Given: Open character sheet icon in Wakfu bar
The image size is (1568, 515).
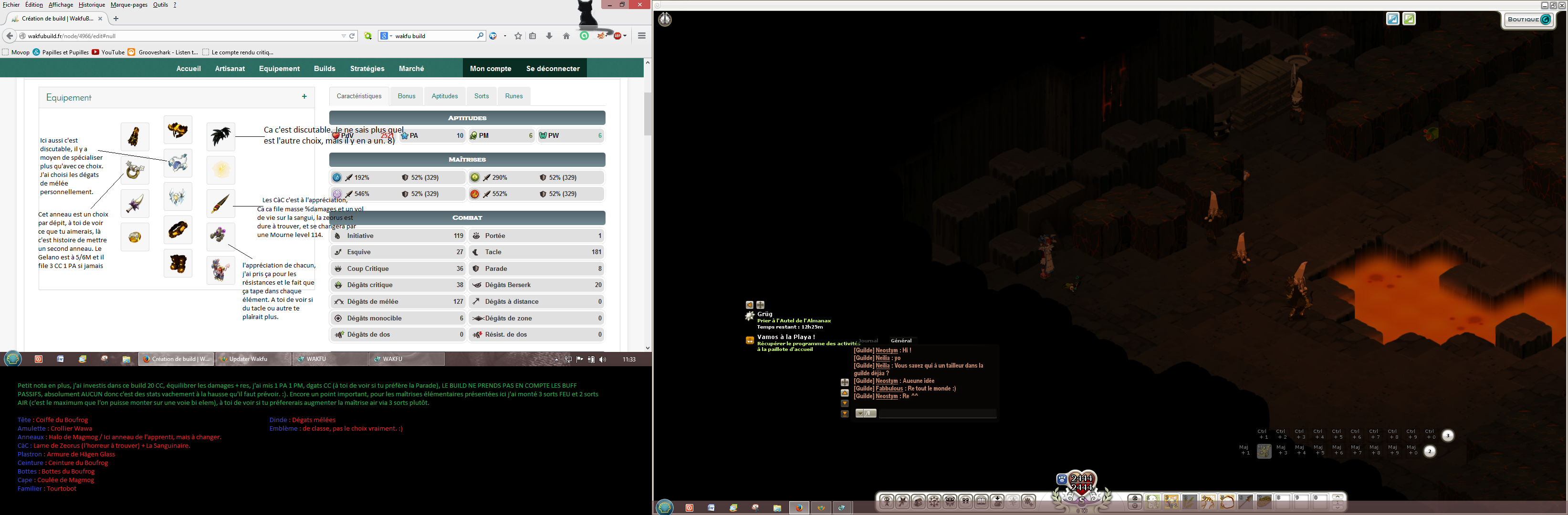Looking at the screenshot, I should [x=887, y=502].
